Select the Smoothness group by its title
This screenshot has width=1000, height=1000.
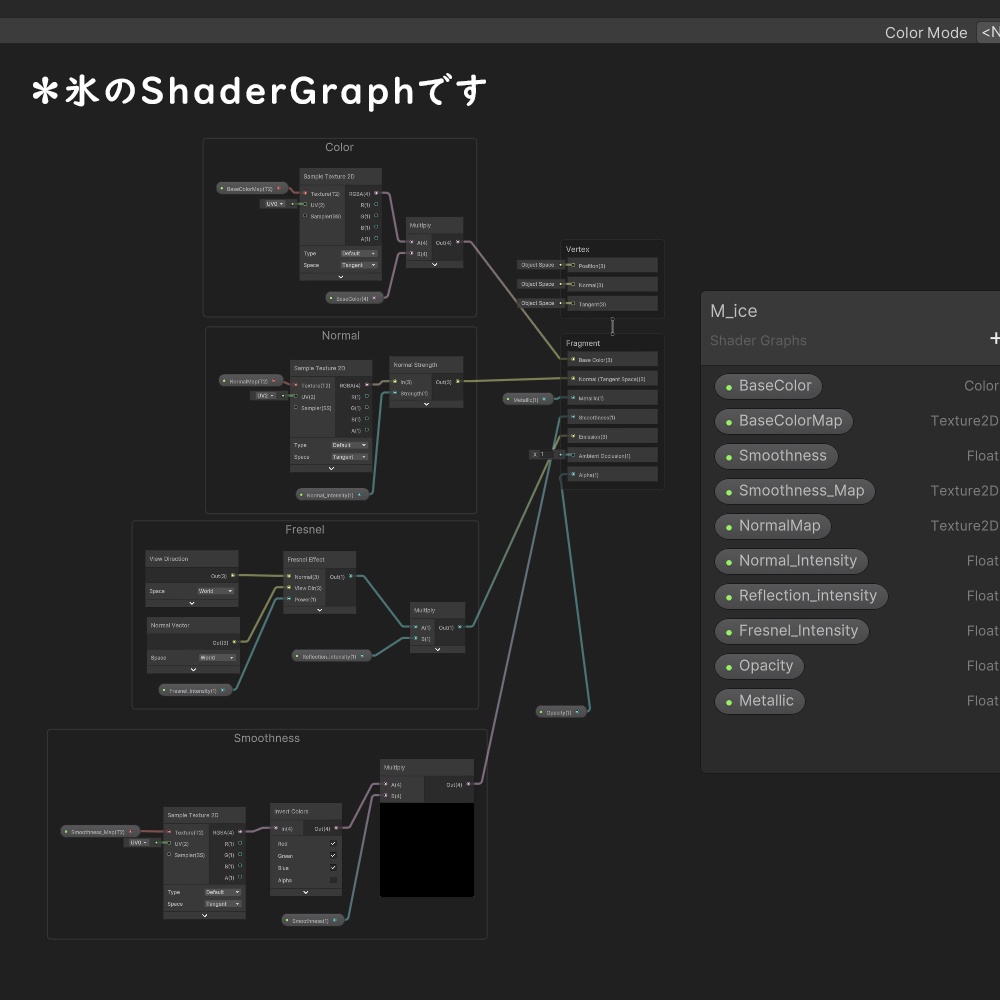tap(267, 738)
